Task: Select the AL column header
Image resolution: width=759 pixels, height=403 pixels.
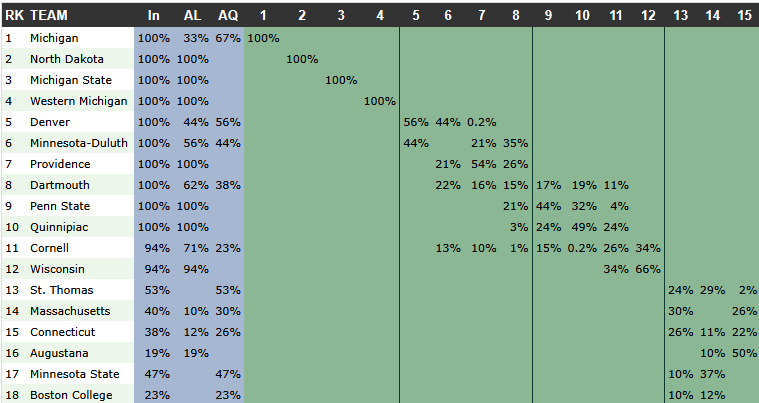Action: tap(192, 16)
